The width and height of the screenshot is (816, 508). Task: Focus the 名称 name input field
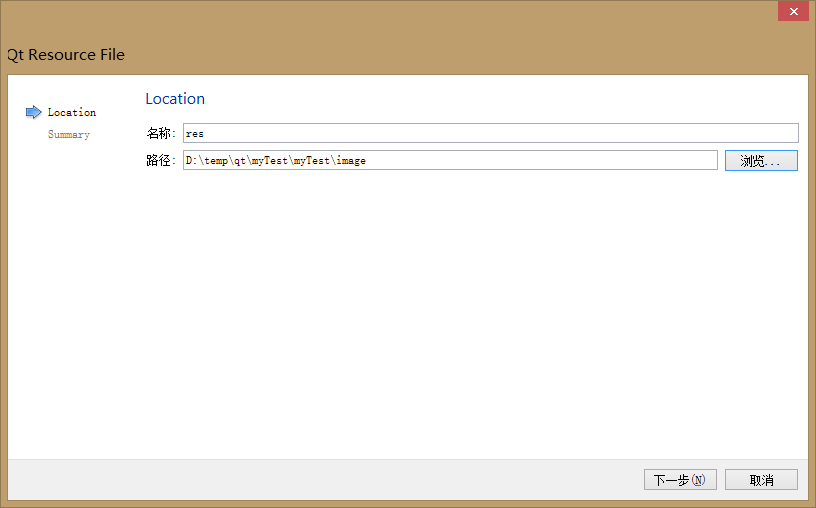coord(490,133)
